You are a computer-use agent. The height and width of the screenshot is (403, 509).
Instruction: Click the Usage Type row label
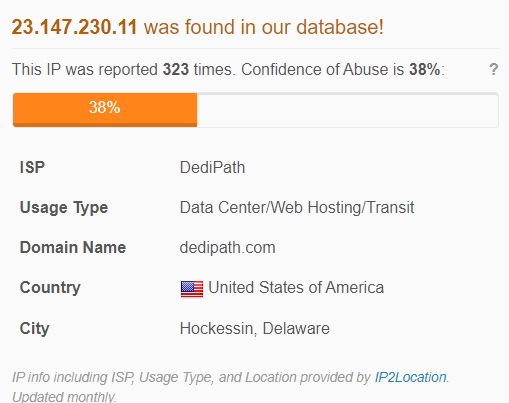pos(64,208)
